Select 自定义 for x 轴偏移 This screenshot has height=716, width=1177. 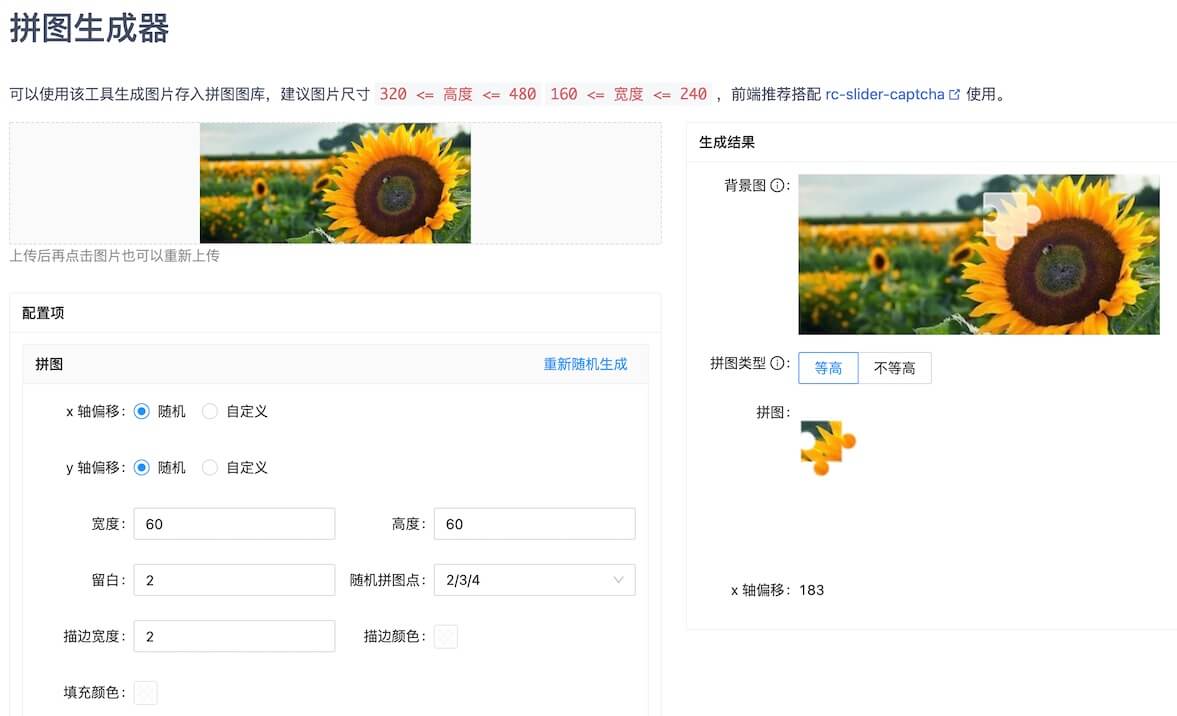coord(210,411)
